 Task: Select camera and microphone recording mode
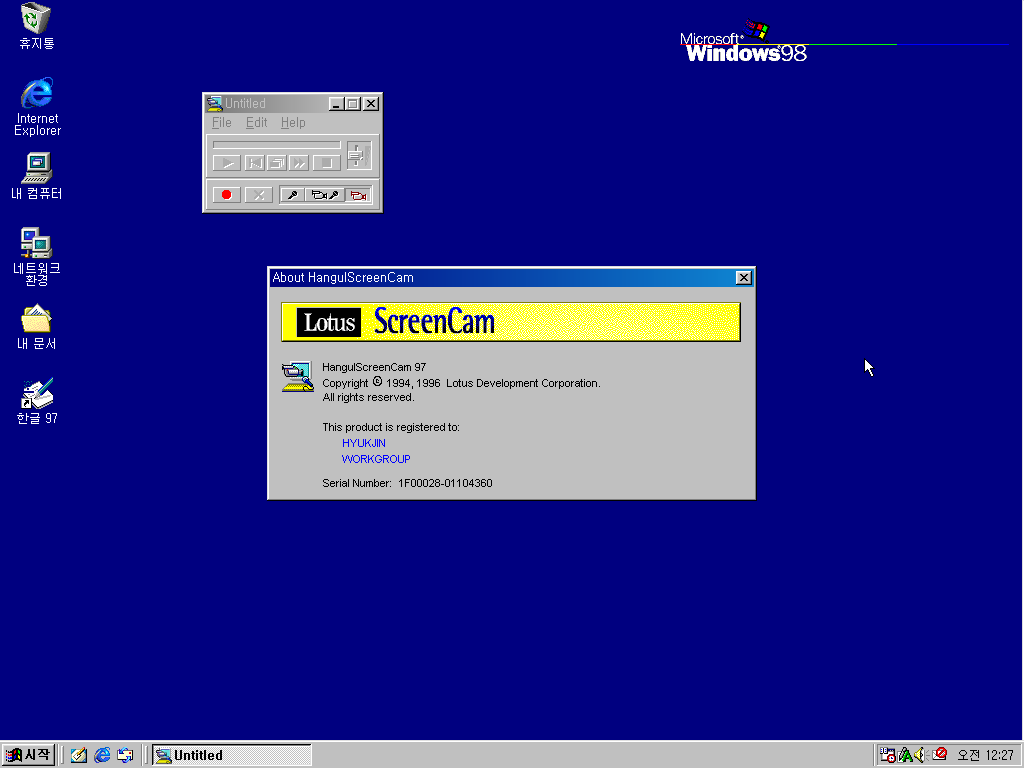tap(325, 195)
